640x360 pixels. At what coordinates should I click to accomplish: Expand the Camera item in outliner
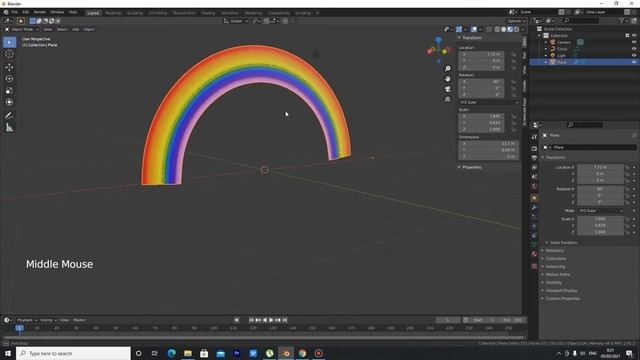pos(546,42)
